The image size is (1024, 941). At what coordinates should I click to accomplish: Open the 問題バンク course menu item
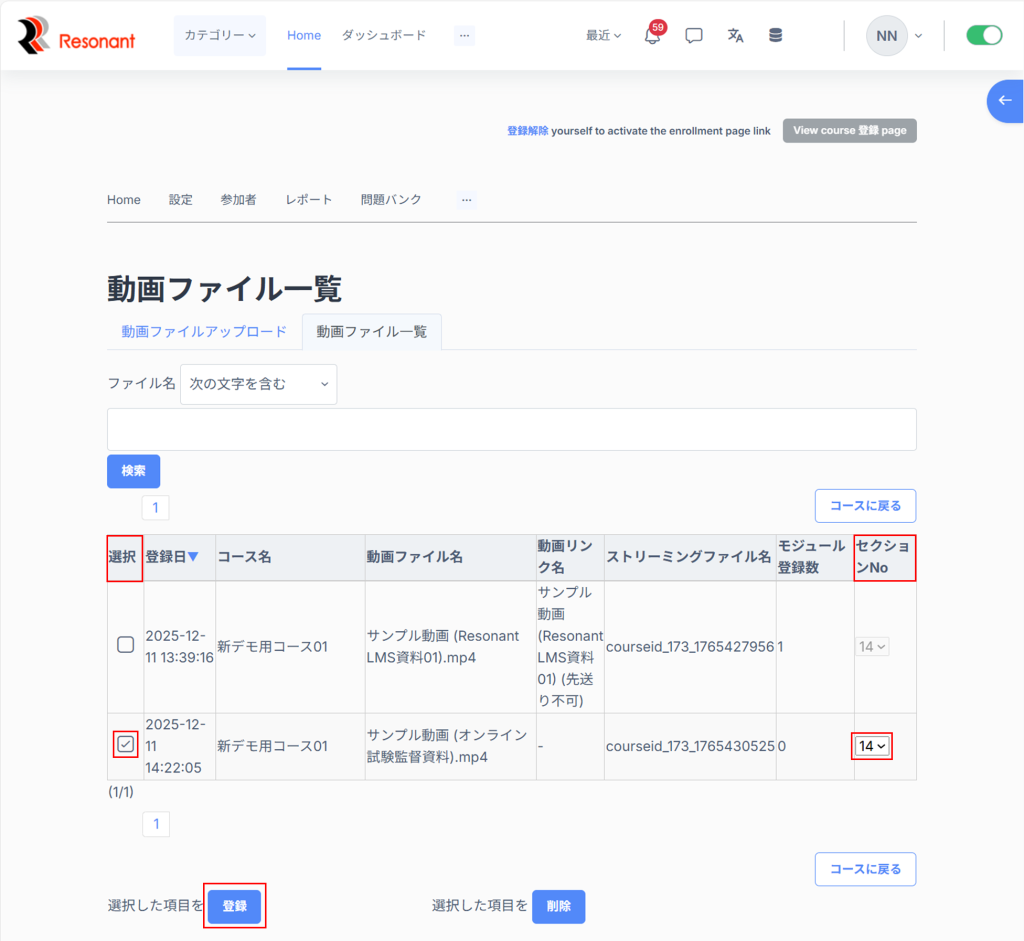pyautogui.click(x=391, y=200)
